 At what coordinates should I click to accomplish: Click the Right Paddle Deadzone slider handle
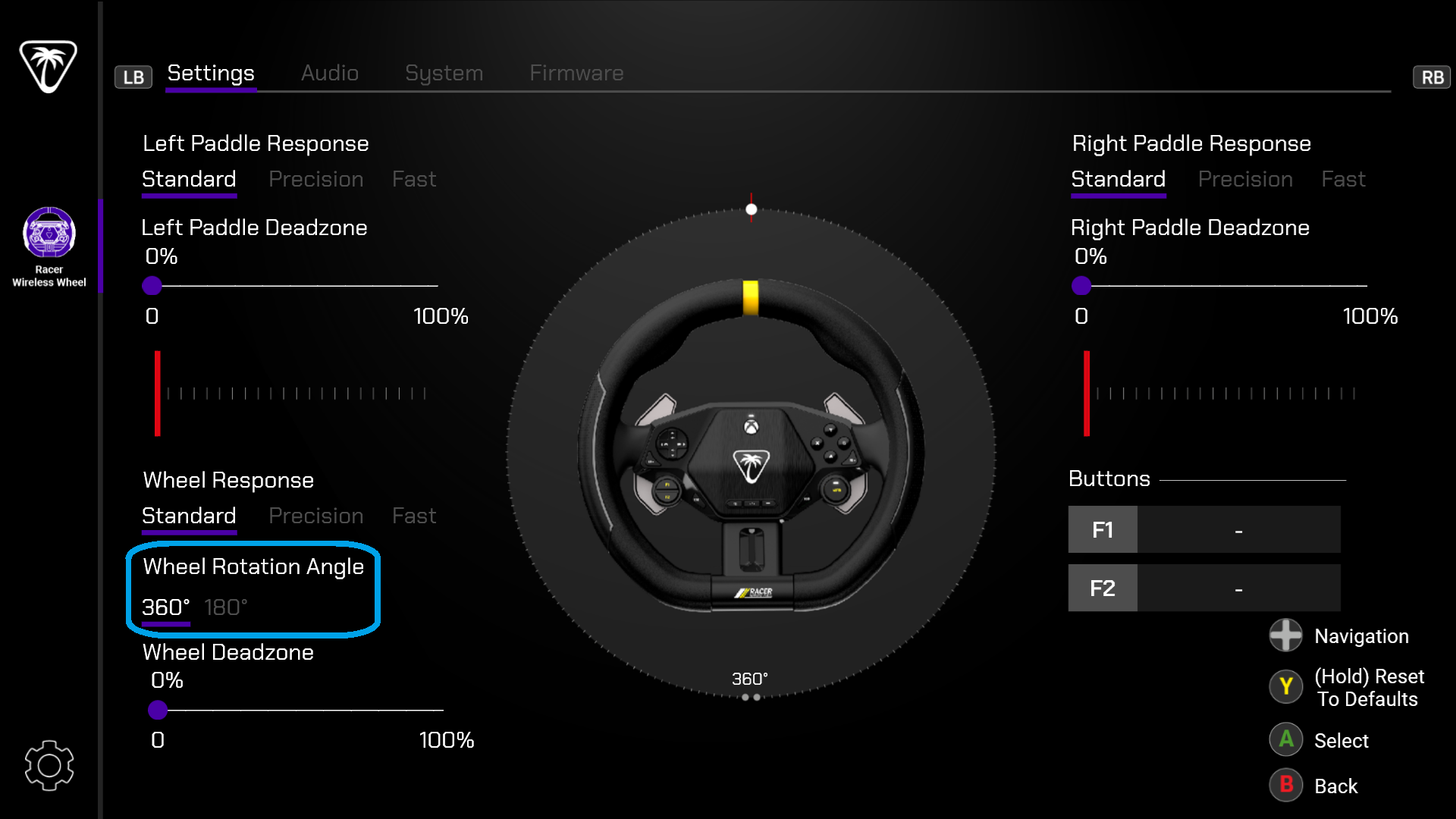(1081, 286)
